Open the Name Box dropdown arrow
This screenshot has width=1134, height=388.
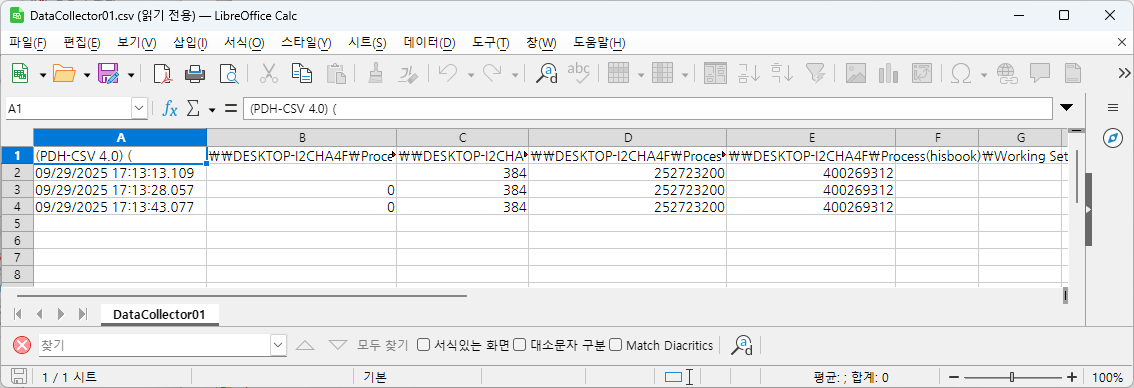pos(139,109)
